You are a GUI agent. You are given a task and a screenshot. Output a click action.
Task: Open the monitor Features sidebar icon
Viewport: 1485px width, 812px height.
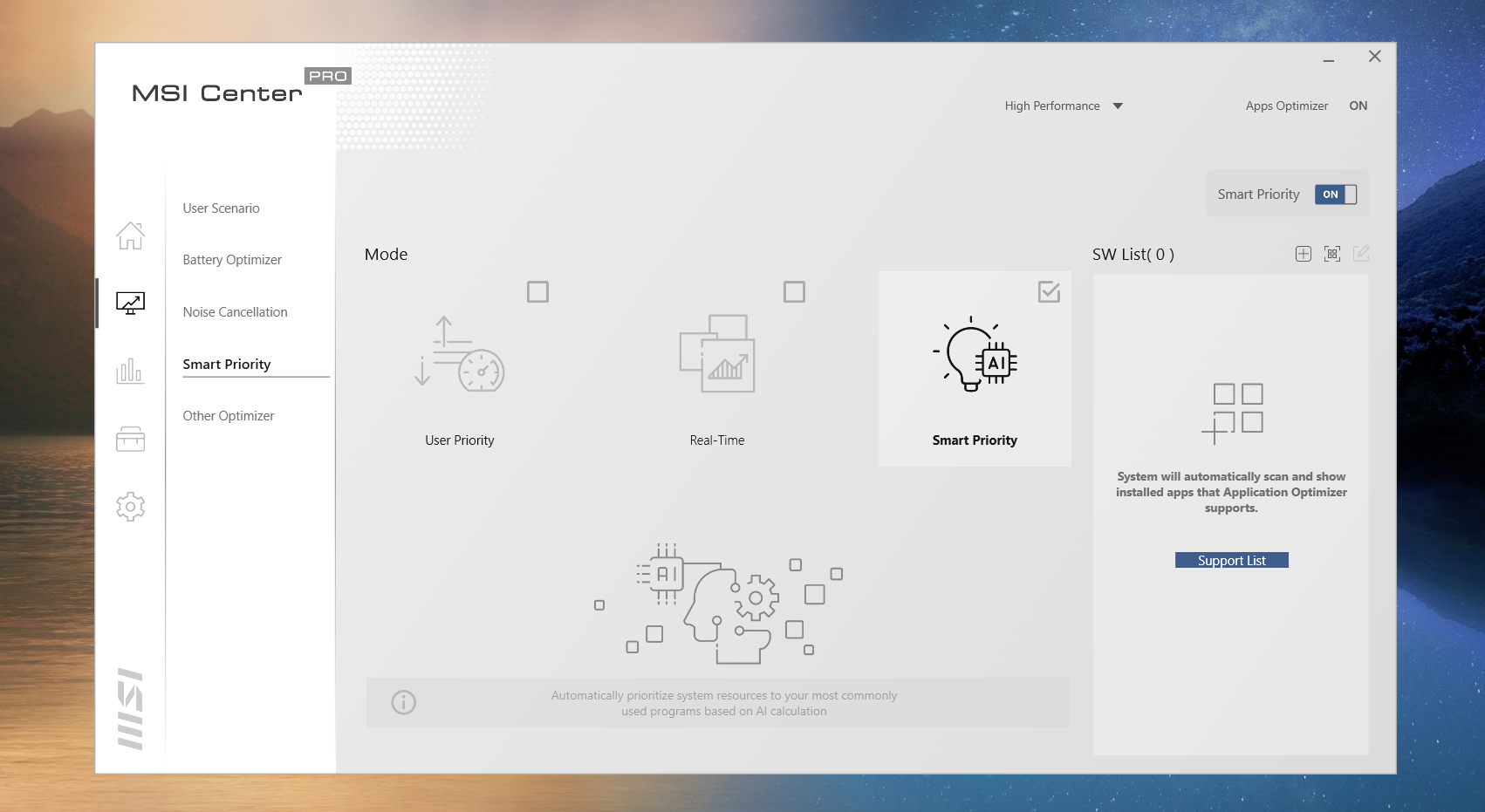point(131,304)
